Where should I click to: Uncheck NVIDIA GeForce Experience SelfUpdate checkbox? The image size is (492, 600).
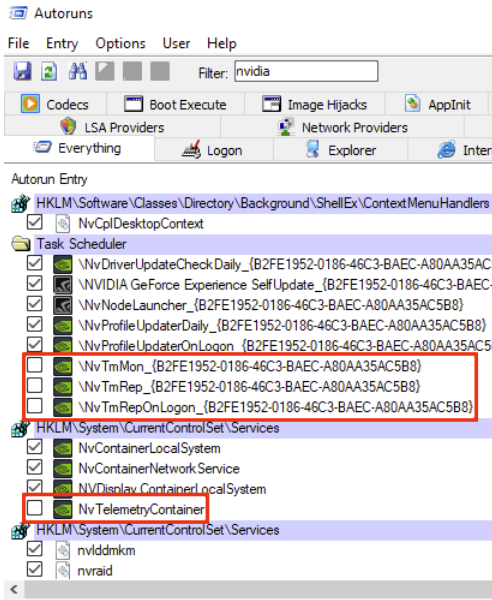pyautogui.click(x=34, y=284)
